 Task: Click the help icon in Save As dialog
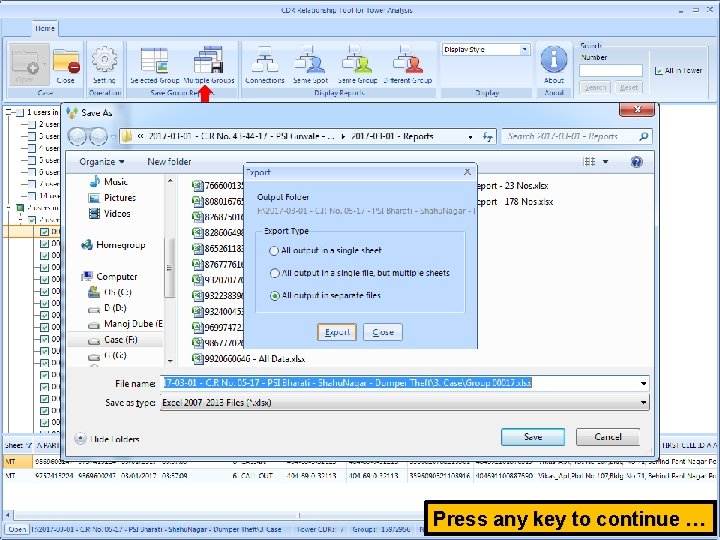(x=636, y=162)
